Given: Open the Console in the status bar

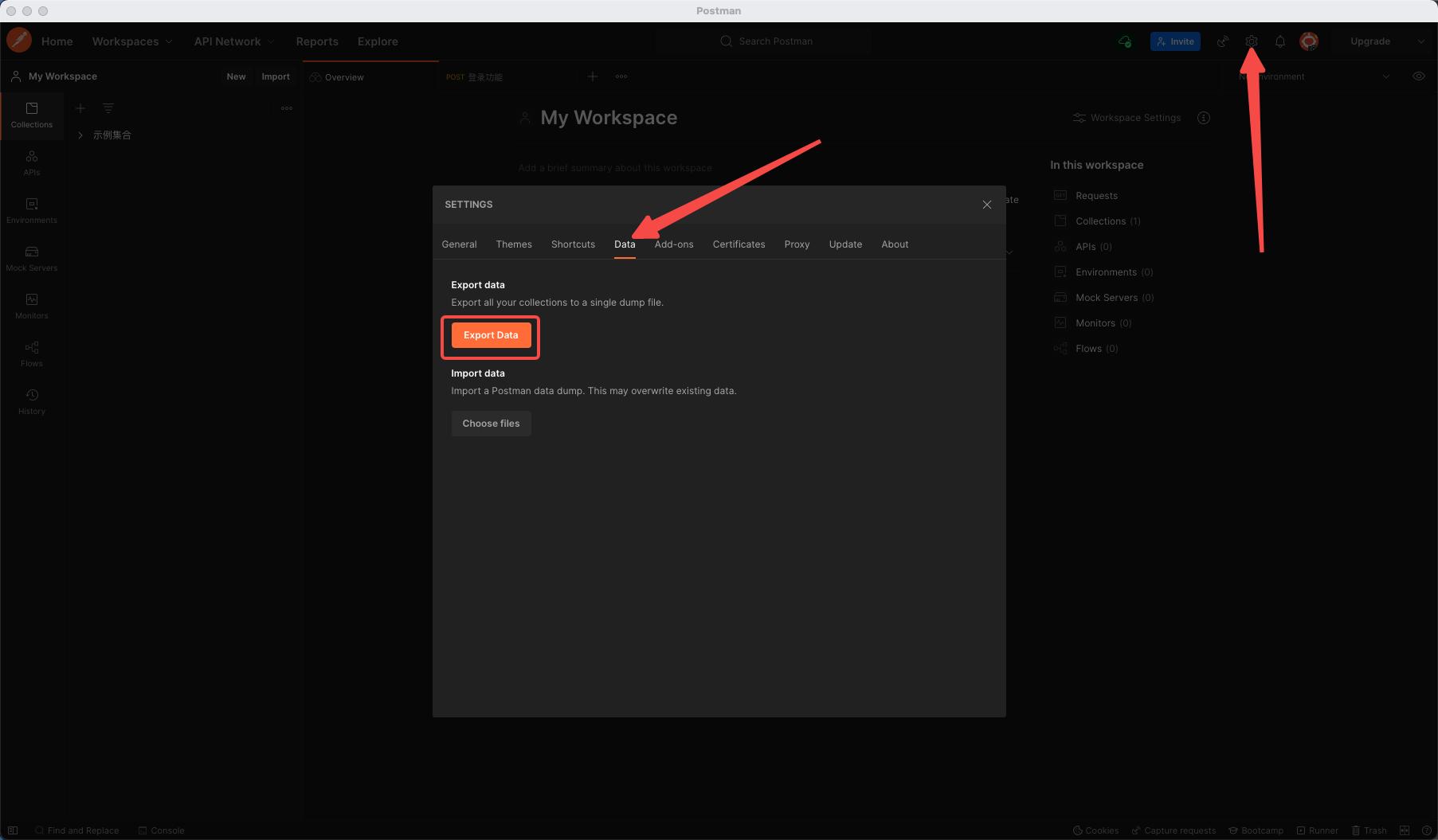Looking at the screenshot, I should point(161,830).
